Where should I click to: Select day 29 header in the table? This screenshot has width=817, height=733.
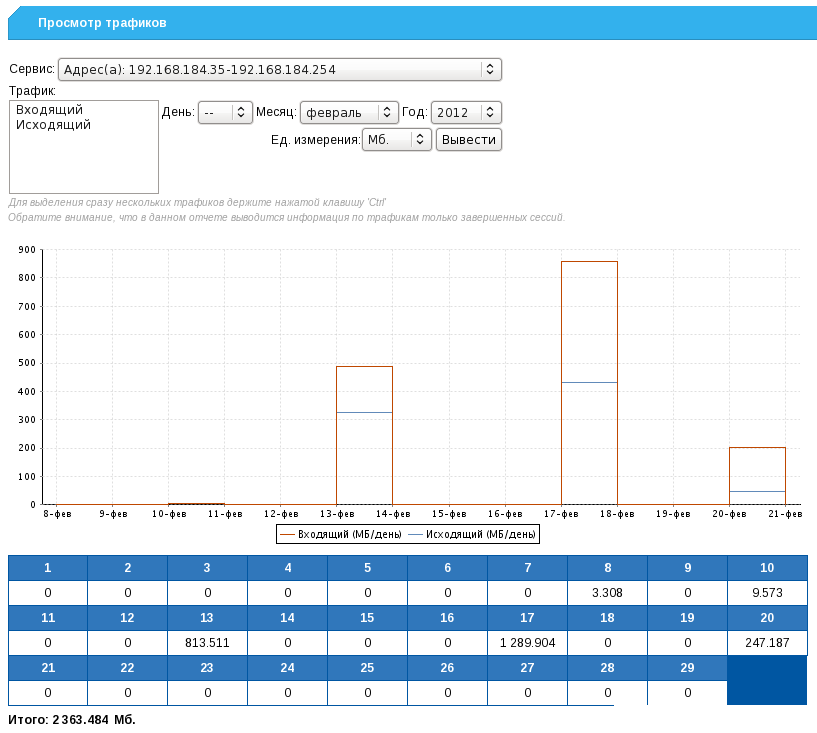687,668
